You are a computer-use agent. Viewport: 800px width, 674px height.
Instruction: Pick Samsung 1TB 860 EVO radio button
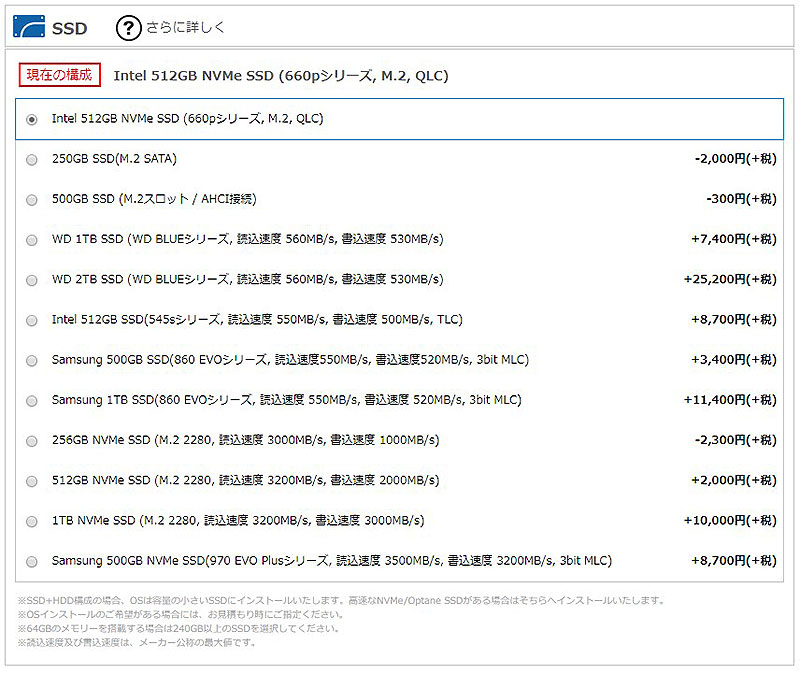click(x=32, y=401)
